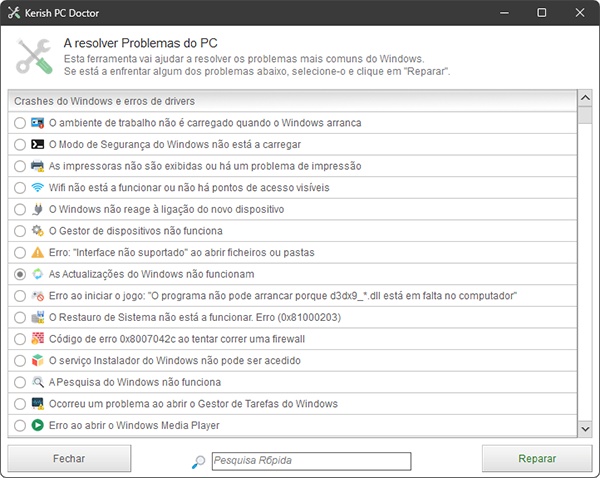The image size is (600, 478).
Task: Focus the Pesquisa Rápida search field
Action: click(x=311, y=461)
